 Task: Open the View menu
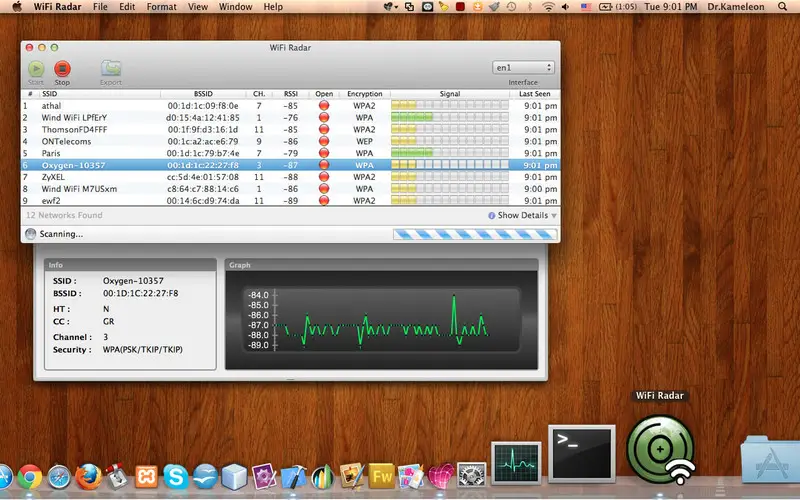click(x=197, y=7)
